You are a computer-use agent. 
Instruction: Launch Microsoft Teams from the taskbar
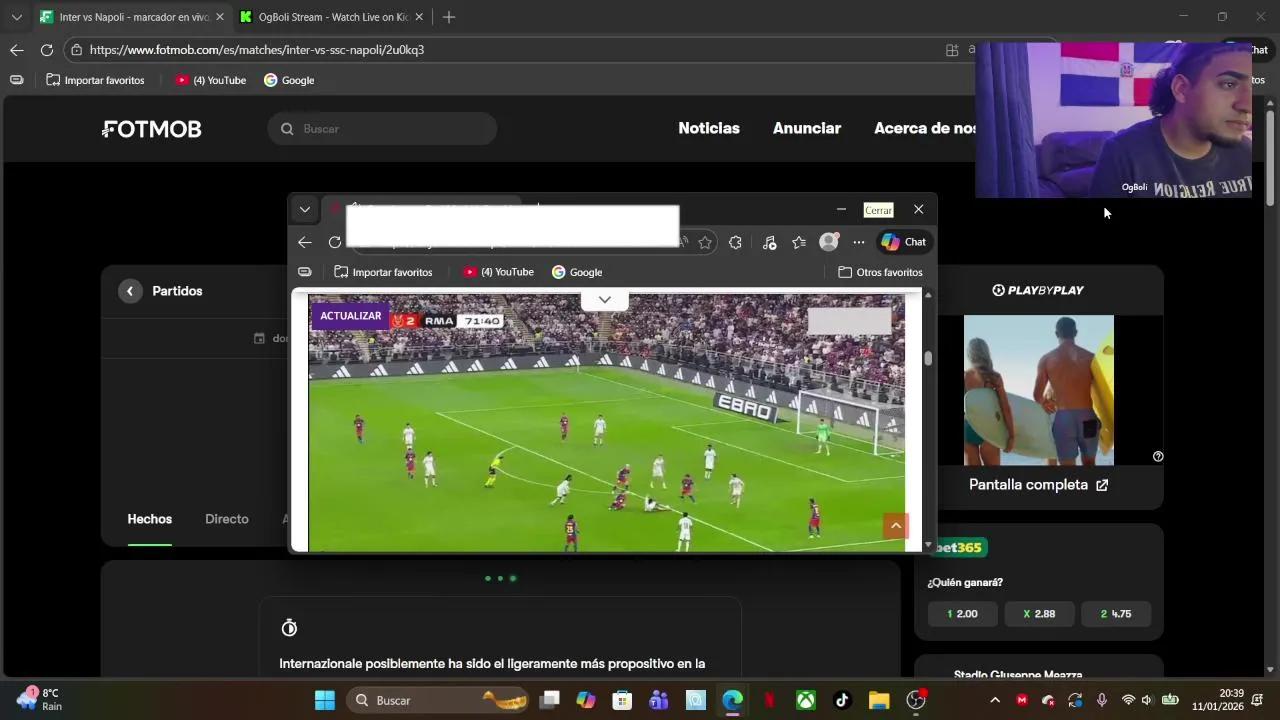(658, 700)
